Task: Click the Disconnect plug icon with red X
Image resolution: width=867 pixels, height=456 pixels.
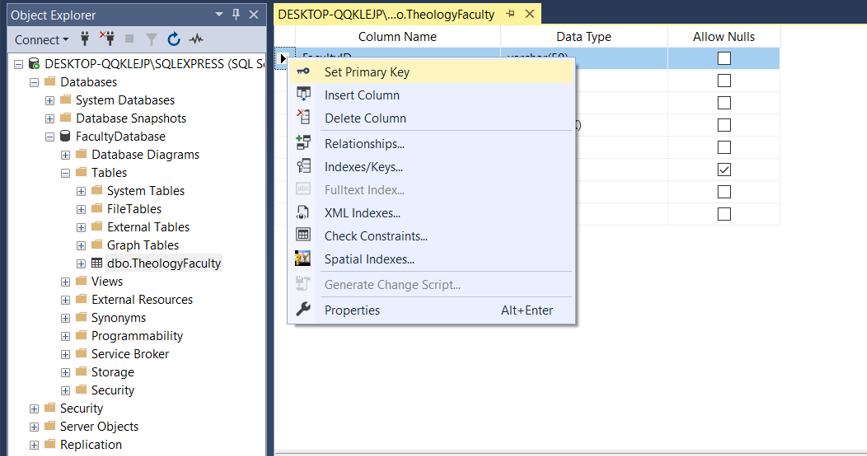Action: pos(107,38)
